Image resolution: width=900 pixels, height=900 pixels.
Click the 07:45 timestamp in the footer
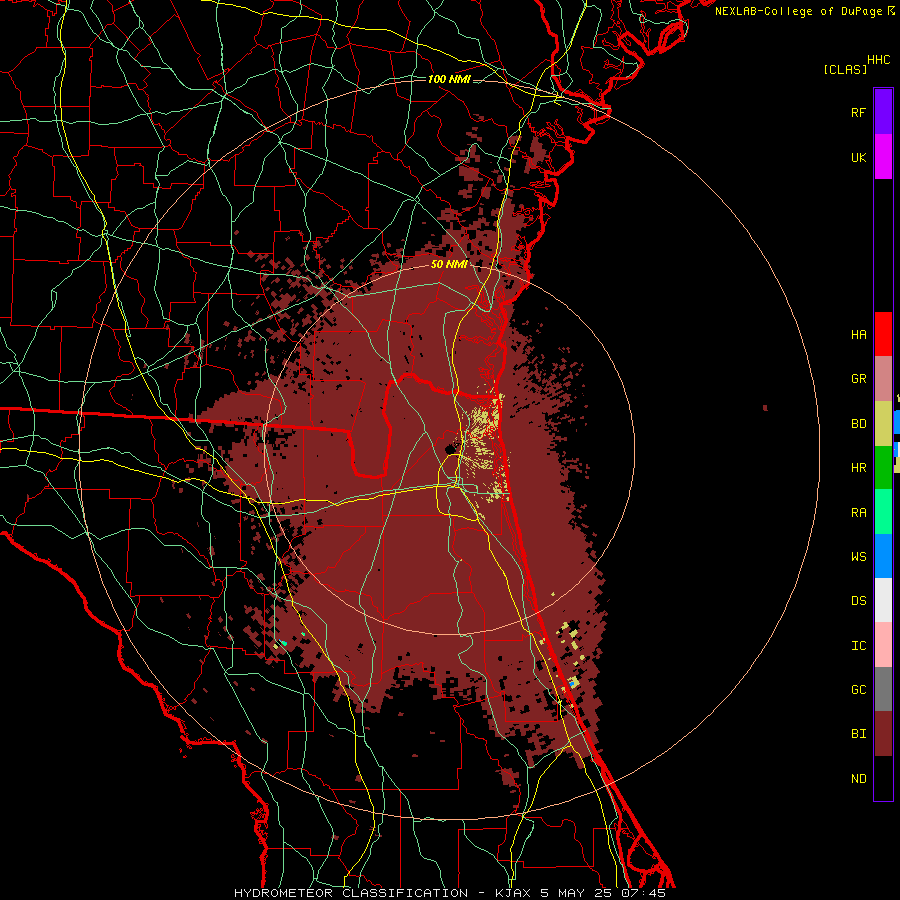tap(643, 893)
